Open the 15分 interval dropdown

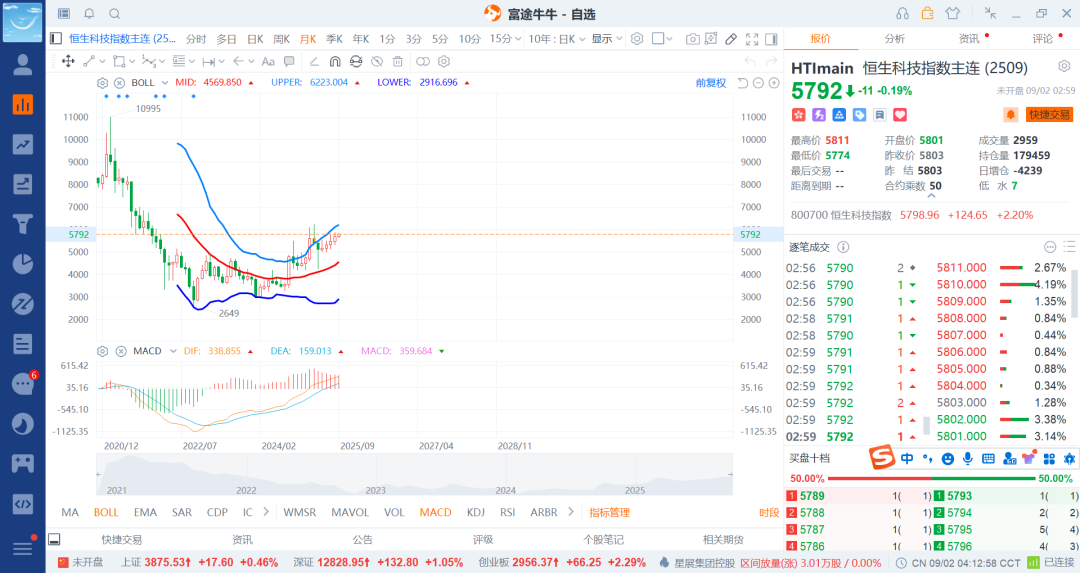(504, 39)
